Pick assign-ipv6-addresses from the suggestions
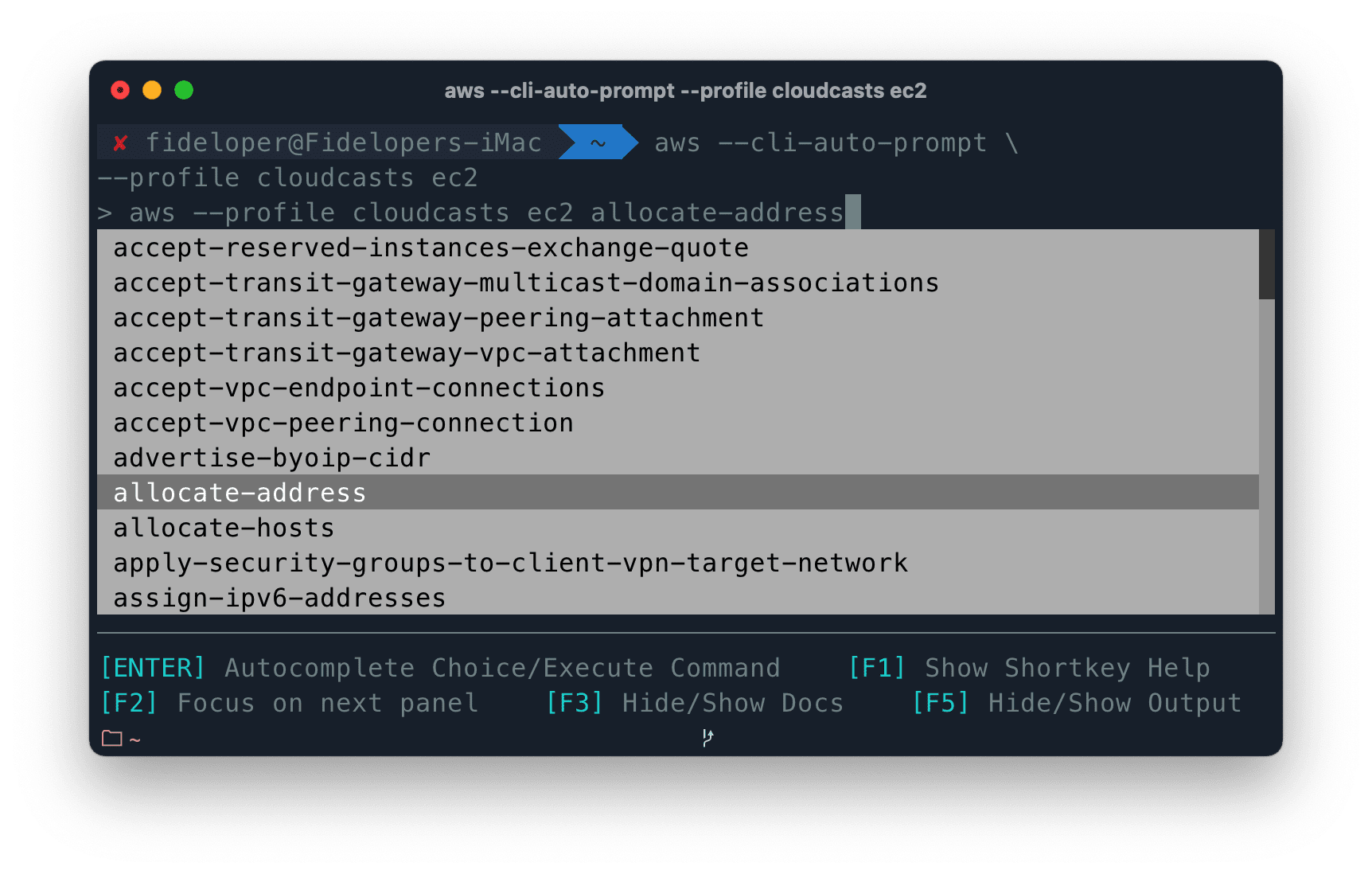 (x=279, y=598)
